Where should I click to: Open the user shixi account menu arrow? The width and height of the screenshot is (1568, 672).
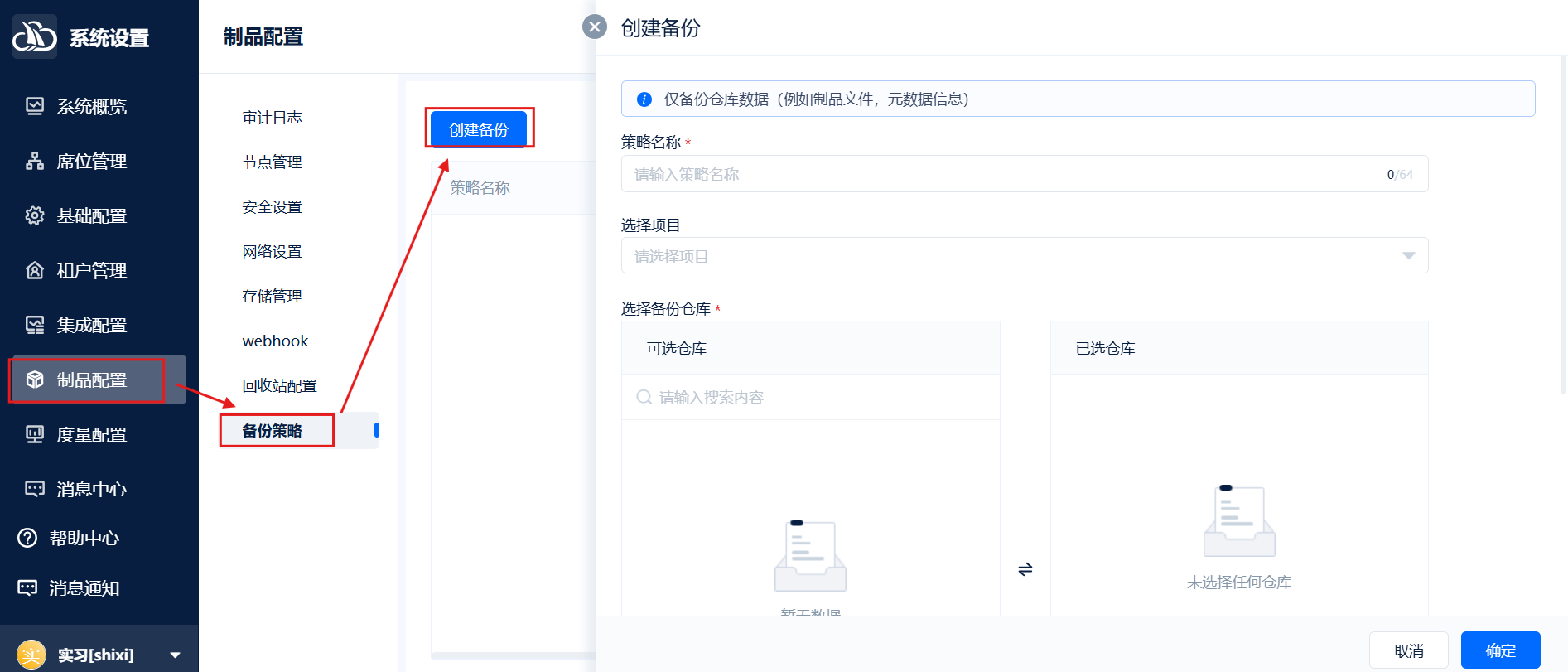(175, 655)
